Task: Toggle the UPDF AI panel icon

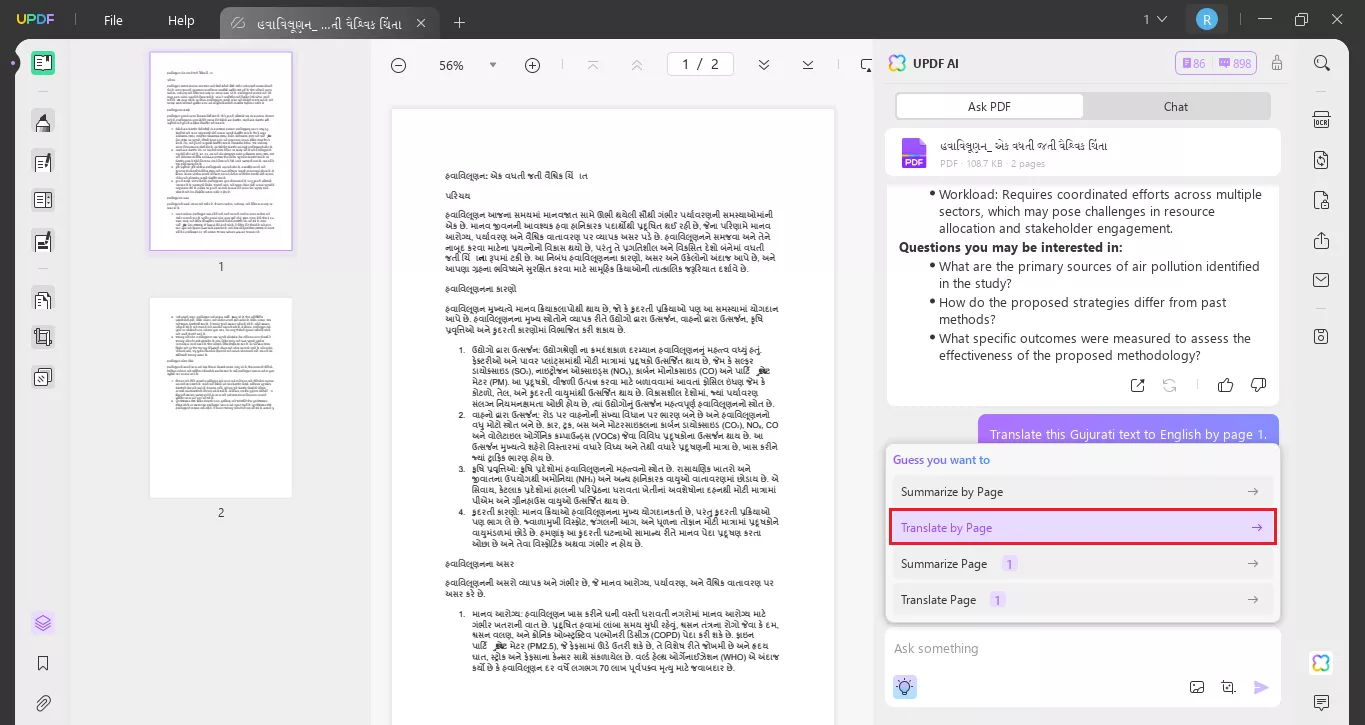Action: pos(1322,663)
